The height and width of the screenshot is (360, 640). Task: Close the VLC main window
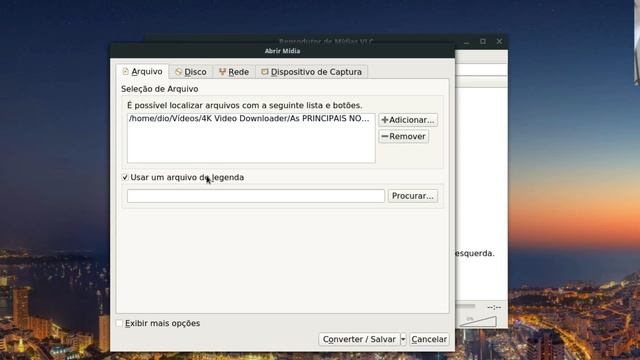point(499,42)
